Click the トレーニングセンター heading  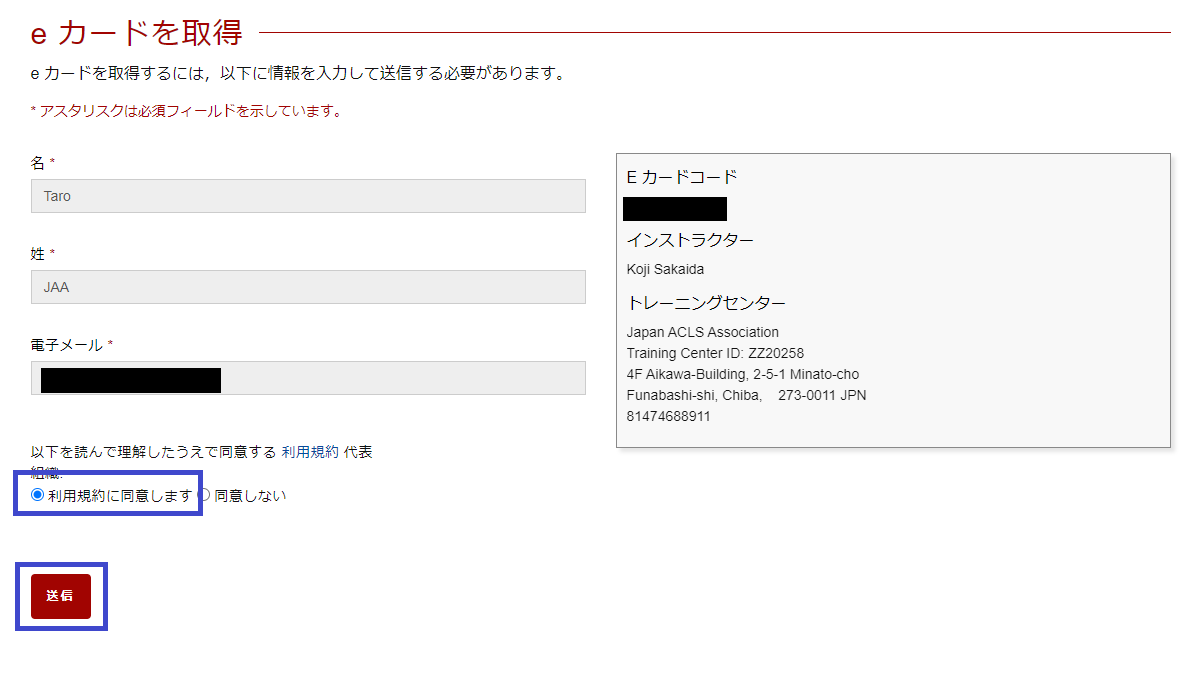(x=706, y=303)
